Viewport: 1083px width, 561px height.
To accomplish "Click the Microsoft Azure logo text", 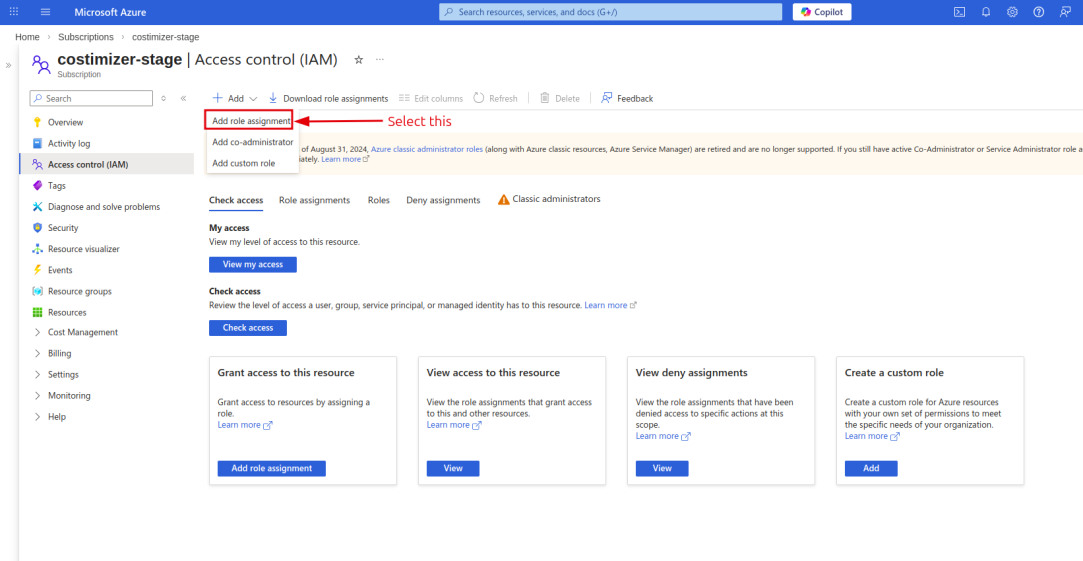I will 110,12.
